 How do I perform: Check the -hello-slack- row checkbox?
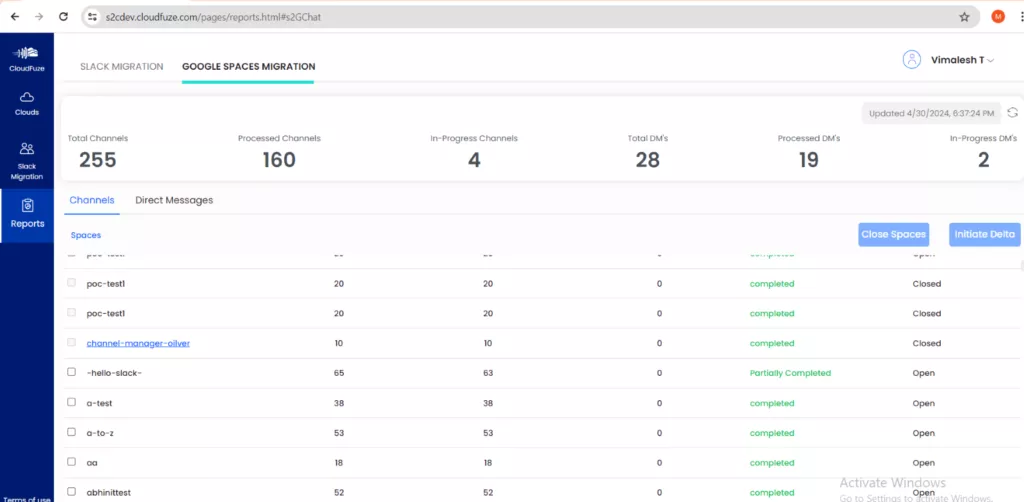click(x=72, y=372)
